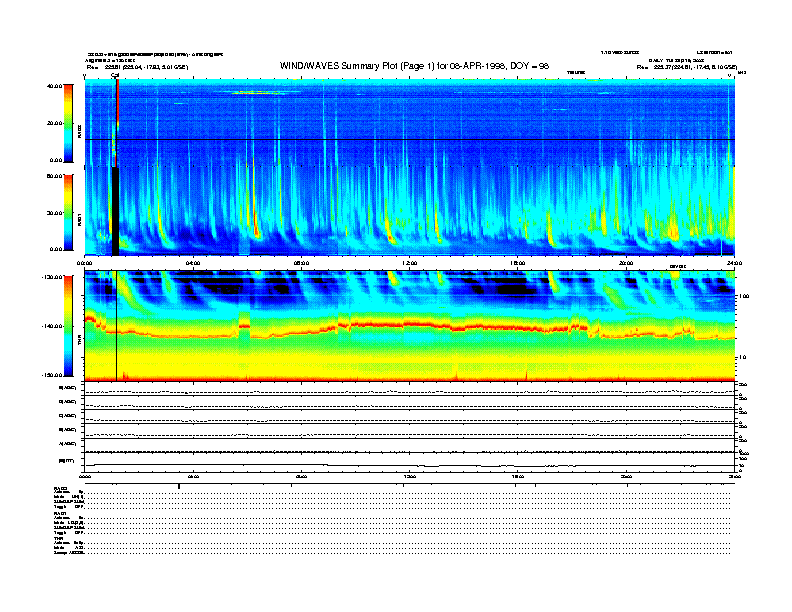Viewport: 792px width, 612px height.
Task: Click the 10 frequency label right of TNR
Action: (742, 358)
